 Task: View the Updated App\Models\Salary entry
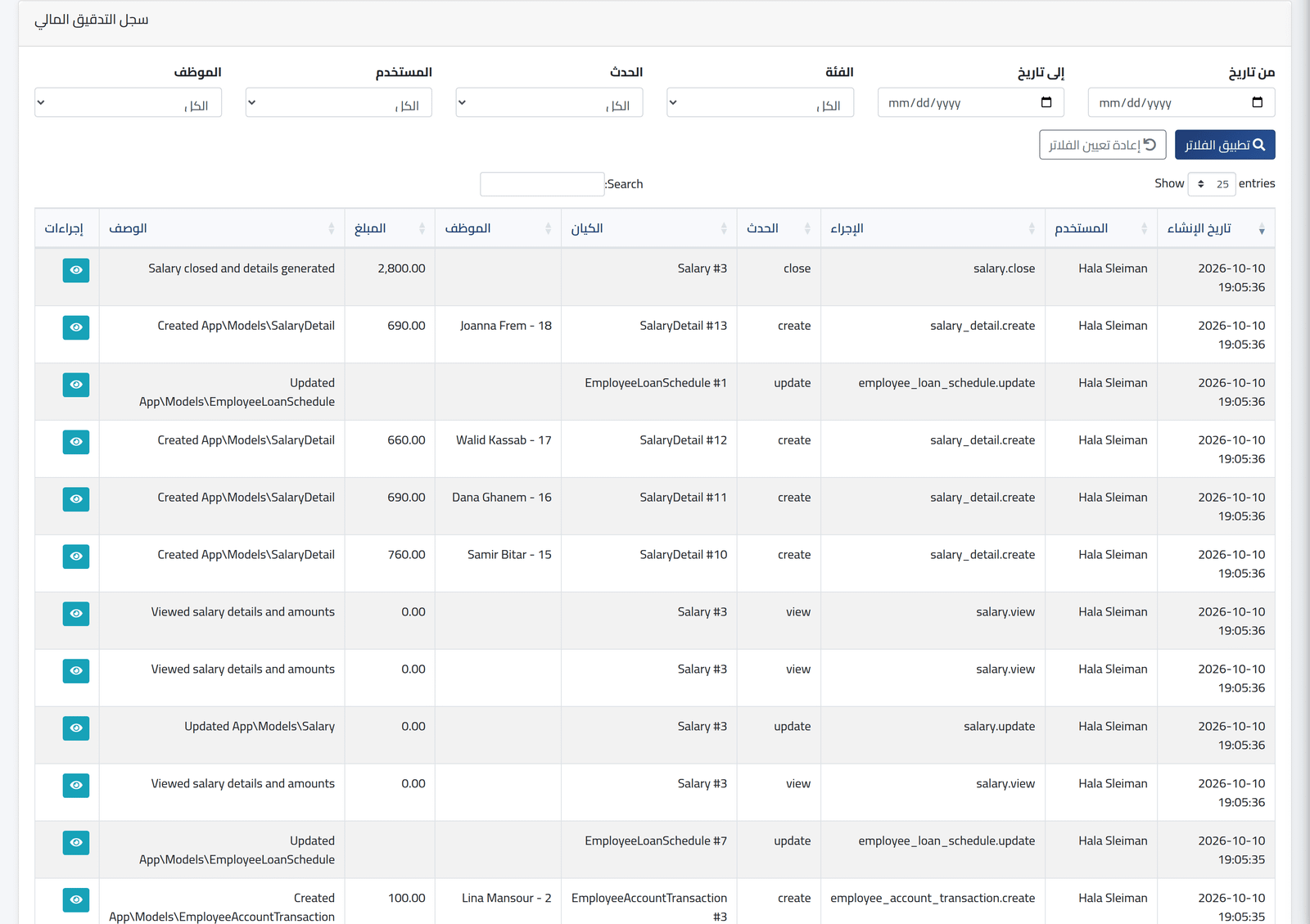click(x=76, y=728)
